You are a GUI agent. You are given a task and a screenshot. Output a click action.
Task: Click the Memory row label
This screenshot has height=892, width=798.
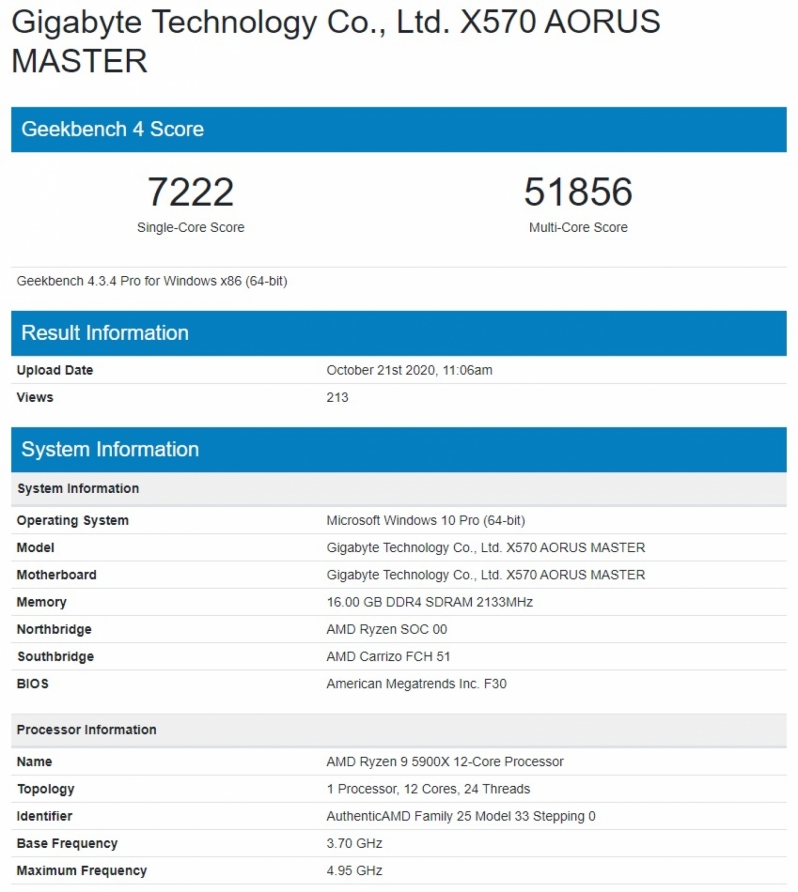point(42,602)
